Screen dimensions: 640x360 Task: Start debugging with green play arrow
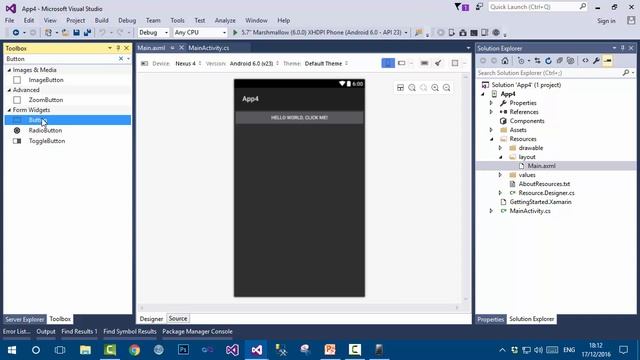(x=235, y=32)
